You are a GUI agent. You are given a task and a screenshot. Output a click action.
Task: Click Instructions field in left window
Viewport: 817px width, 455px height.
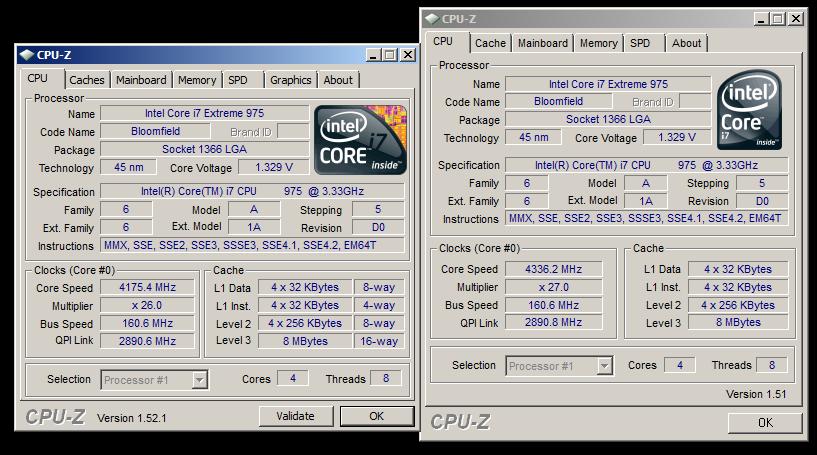[x=252, y=245]
